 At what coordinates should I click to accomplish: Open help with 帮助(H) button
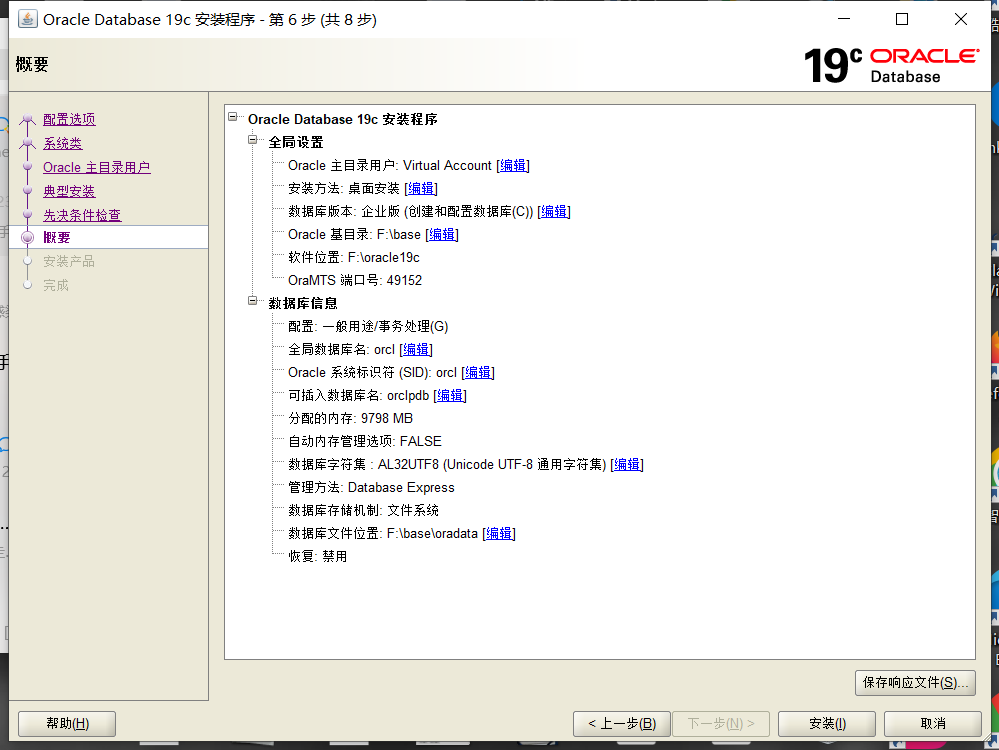[67, 724]
